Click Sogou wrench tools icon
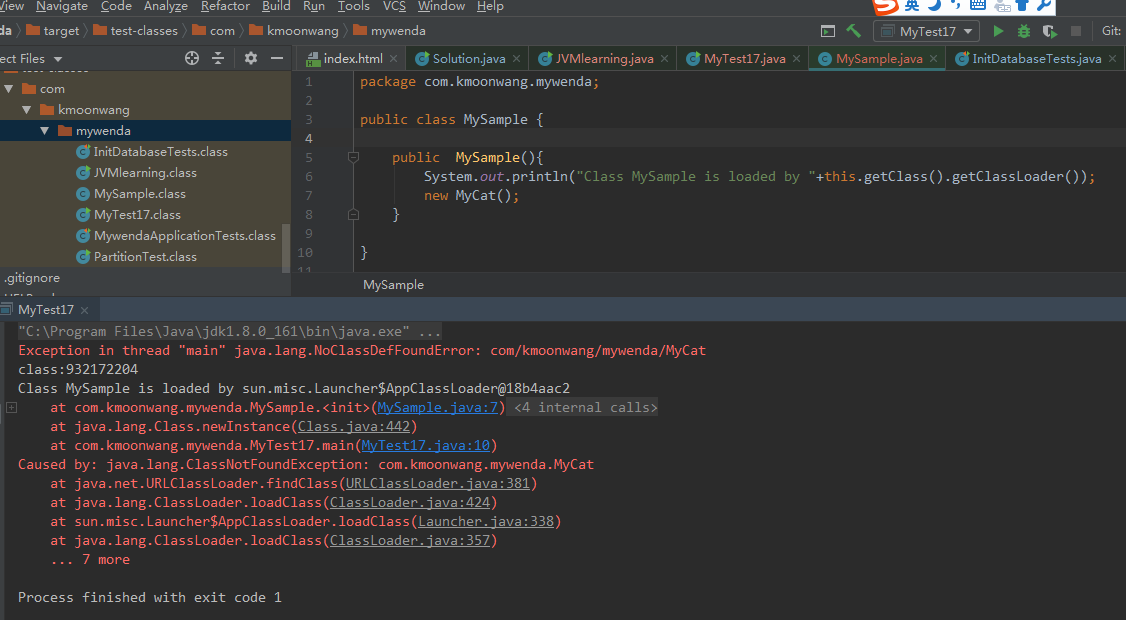The image size is (1126, 620). [x=1044, y=5]
